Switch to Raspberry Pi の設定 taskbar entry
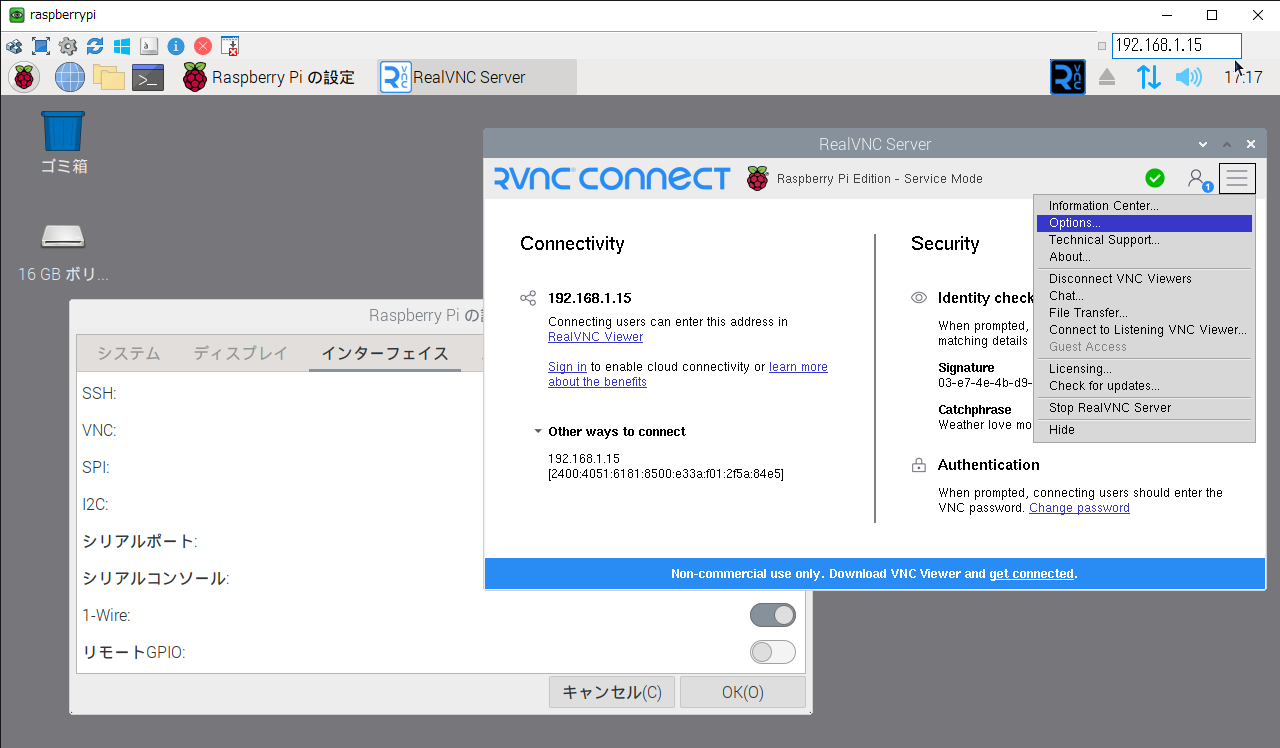 point(269,77)
